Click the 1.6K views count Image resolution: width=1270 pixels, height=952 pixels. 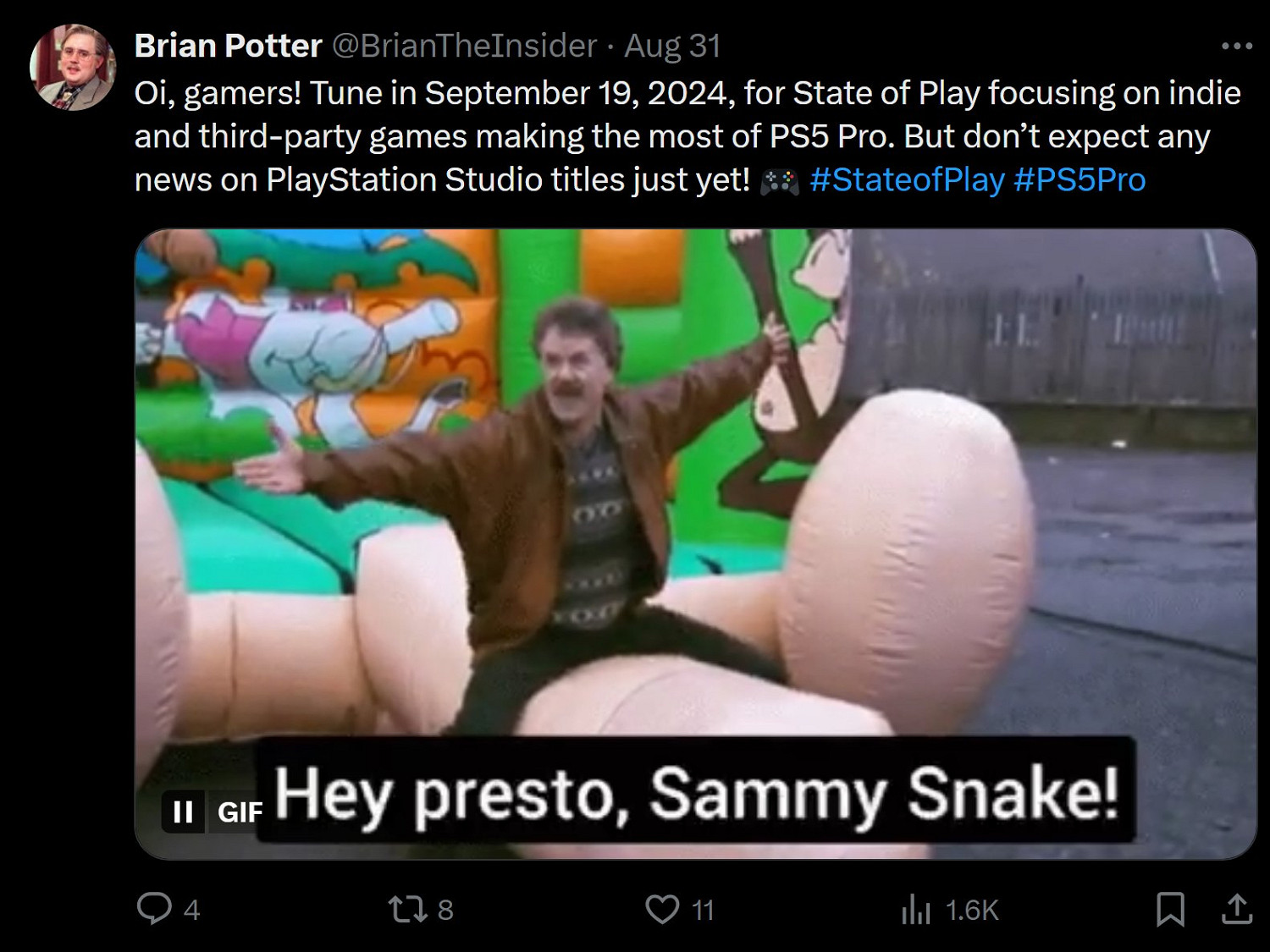972,911
